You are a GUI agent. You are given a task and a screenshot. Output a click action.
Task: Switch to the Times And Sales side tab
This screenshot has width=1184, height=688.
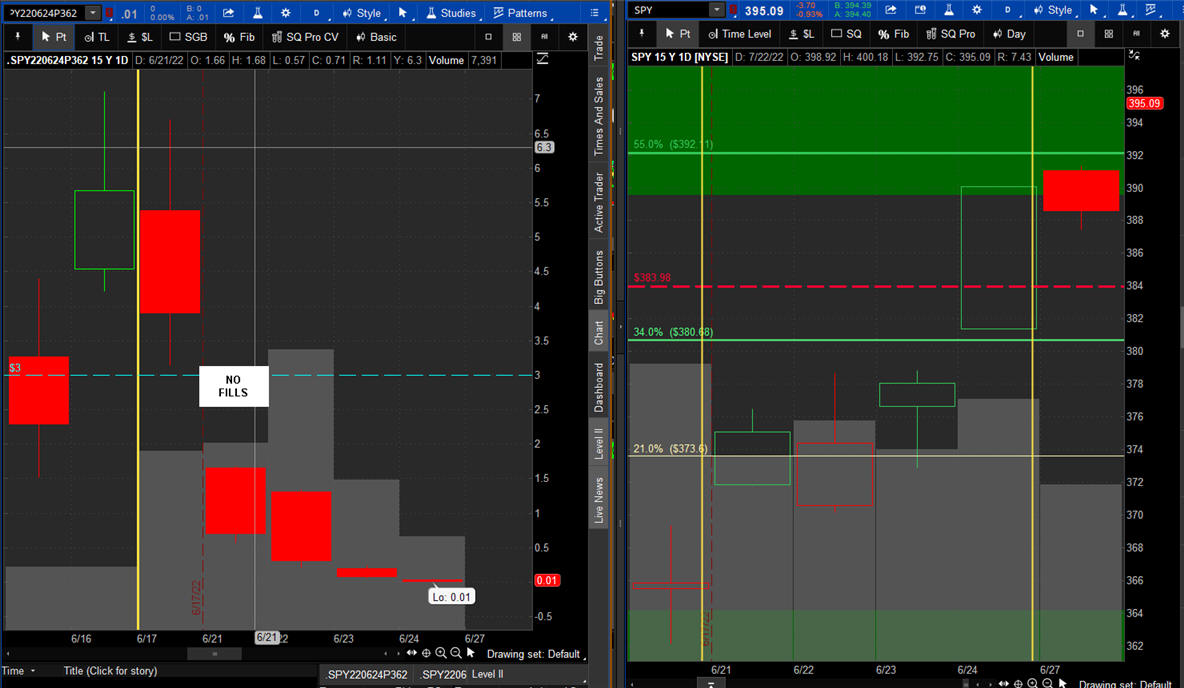(599, 116)
